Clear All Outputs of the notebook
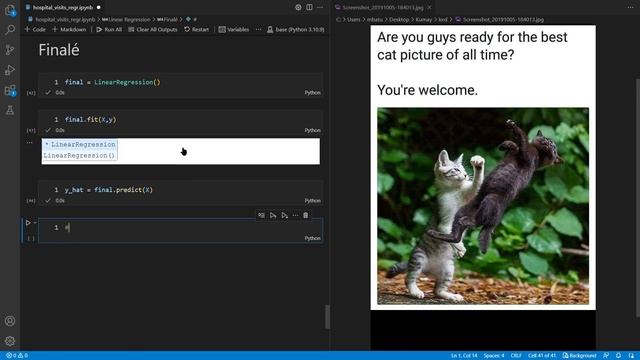Viewport: 640px width, 360px height. [153, 29]
